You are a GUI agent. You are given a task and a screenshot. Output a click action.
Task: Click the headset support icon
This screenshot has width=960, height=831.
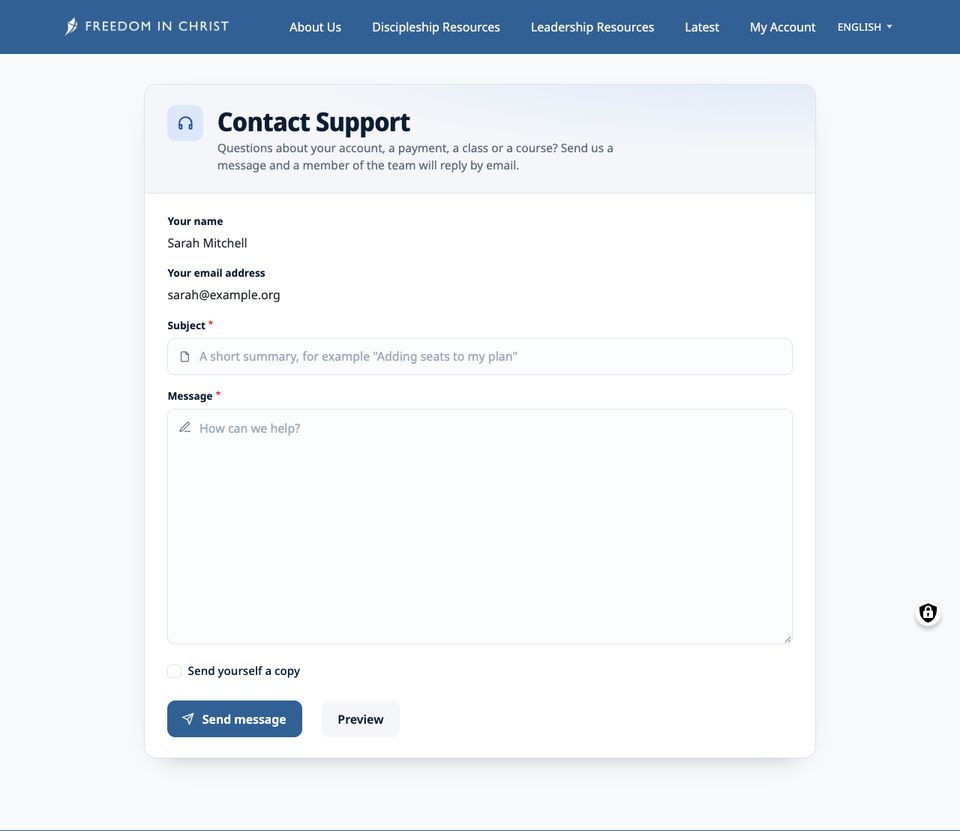tap(186, 124)
